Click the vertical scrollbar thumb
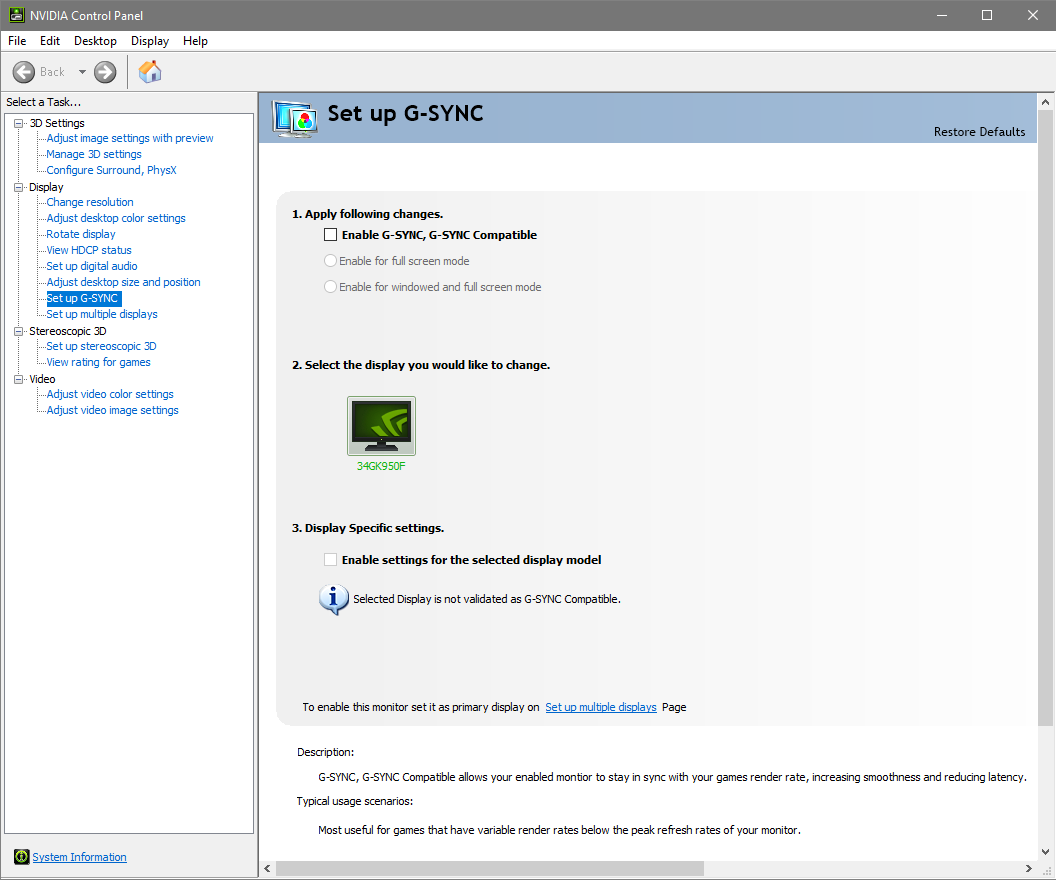 tap(1045, 417)
